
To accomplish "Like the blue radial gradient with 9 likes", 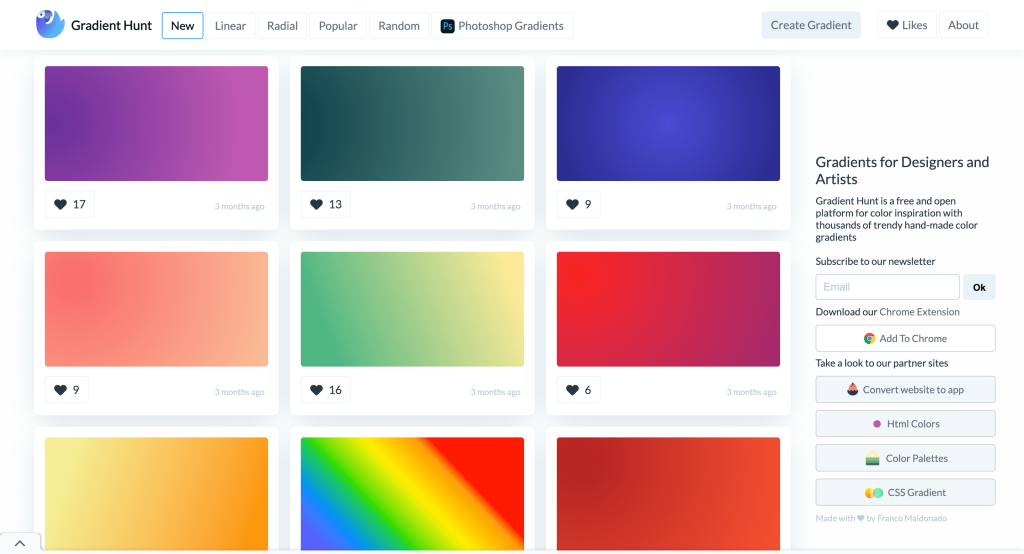I will point(579,204).
